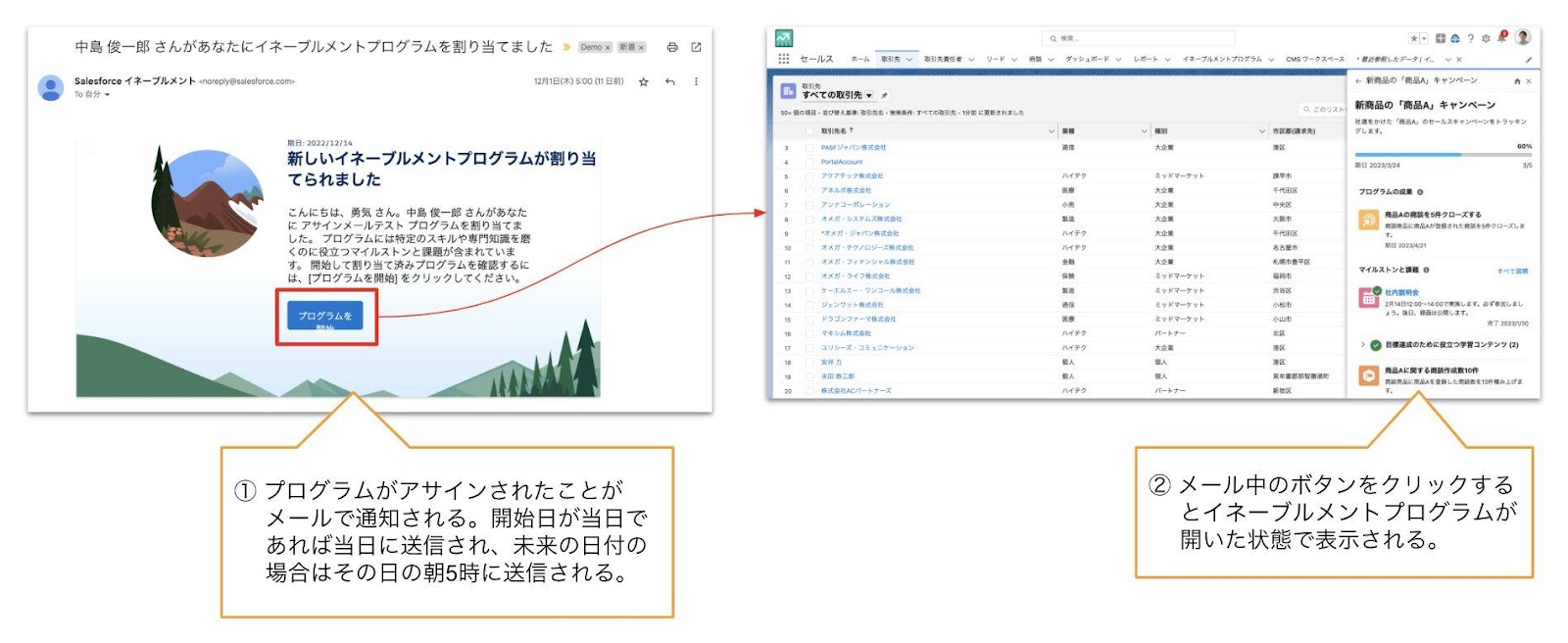
Task: Open the すべての取引先 list view dropdown
Action: [869, 96]
